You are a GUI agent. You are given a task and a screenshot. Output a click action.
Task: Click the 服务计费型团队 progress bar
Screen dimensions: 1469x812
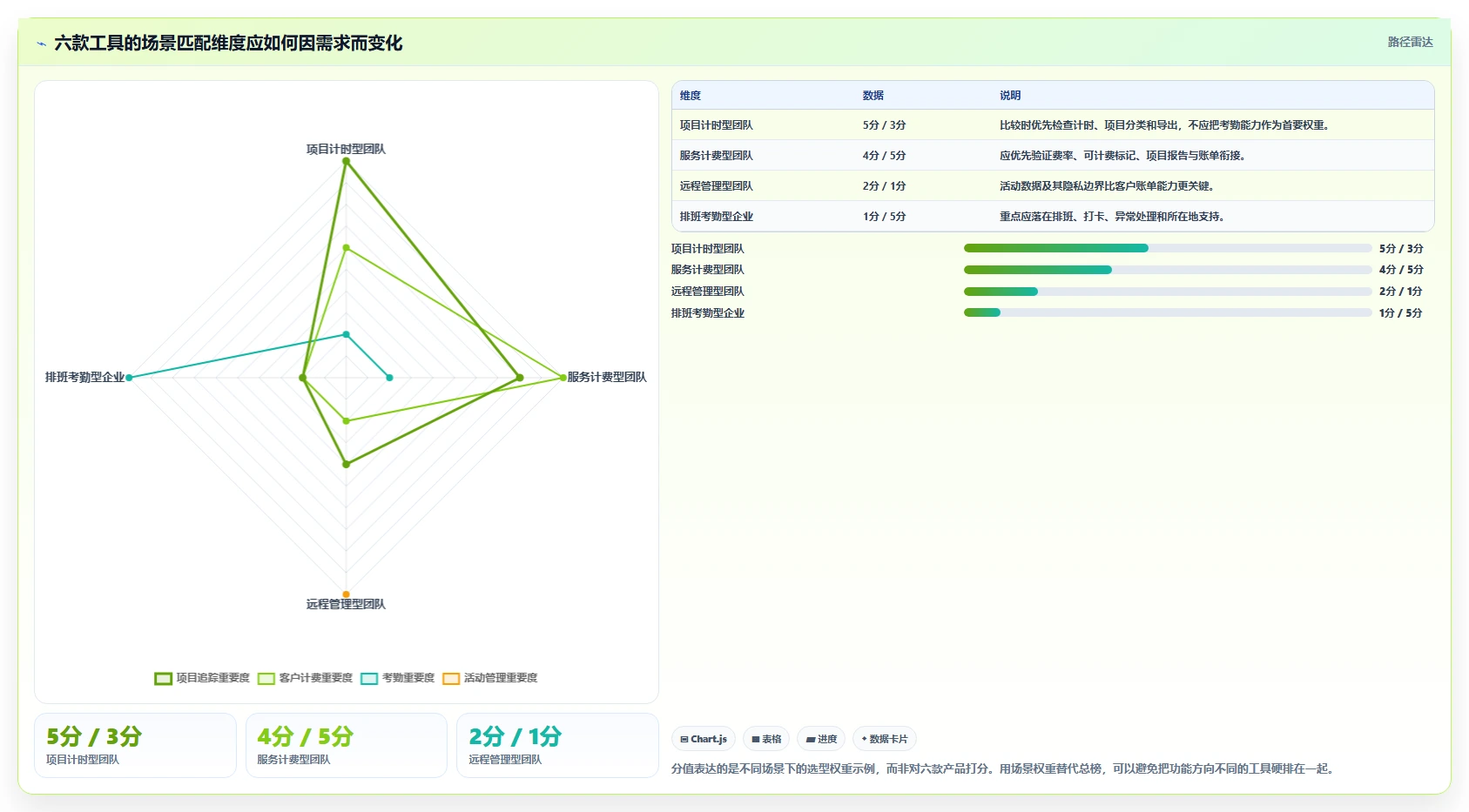(1168, 270)
